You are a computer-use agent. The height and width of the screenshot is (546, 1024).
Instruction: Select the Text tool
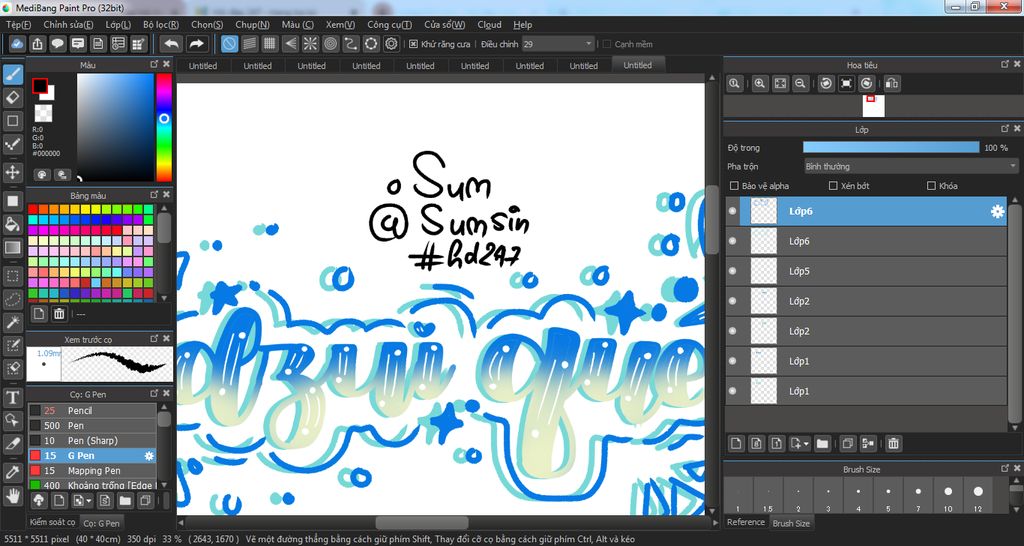[x=12, y=397]
